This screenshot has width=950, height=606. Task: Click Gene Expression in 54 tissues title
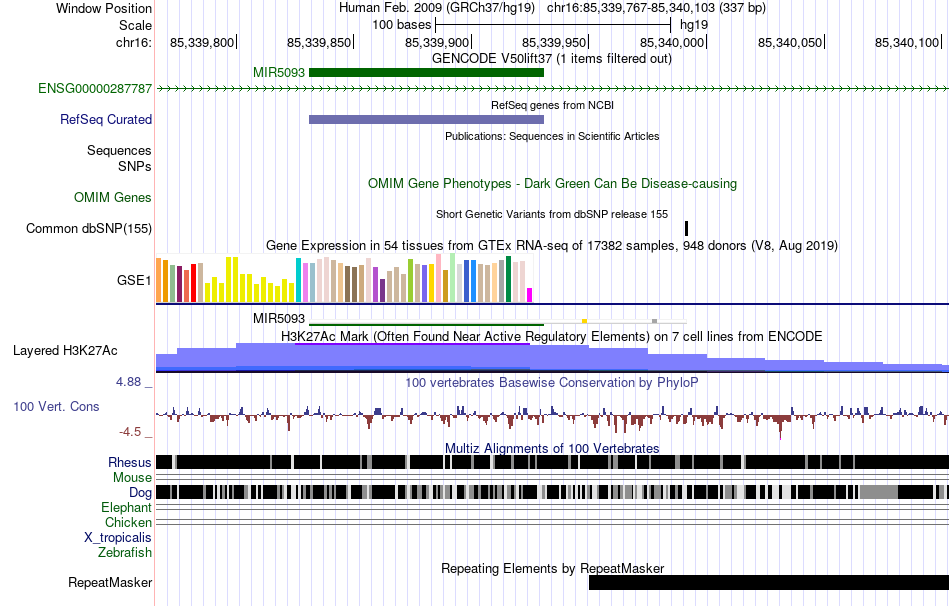click(552, 245)
